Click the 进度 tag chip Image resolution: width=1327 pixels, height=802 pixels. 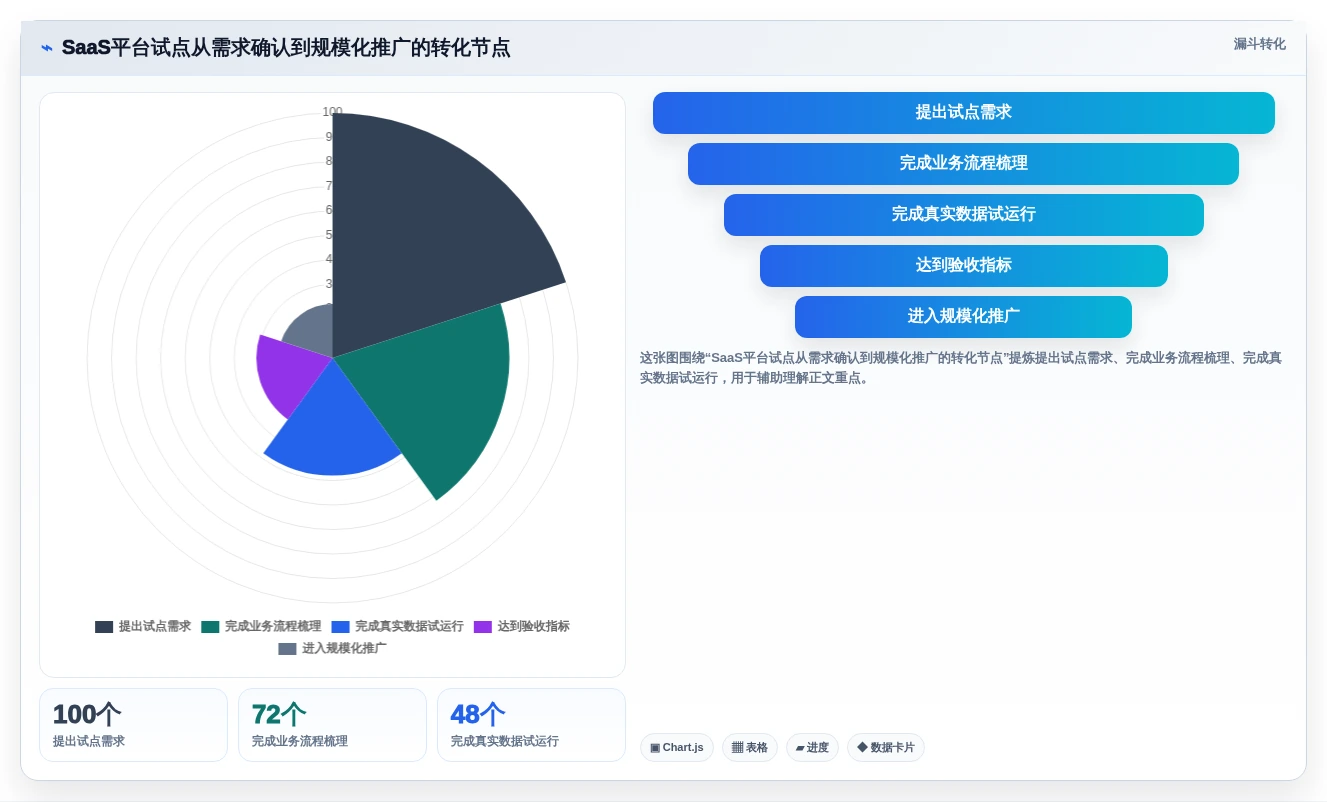coord(812,748)
